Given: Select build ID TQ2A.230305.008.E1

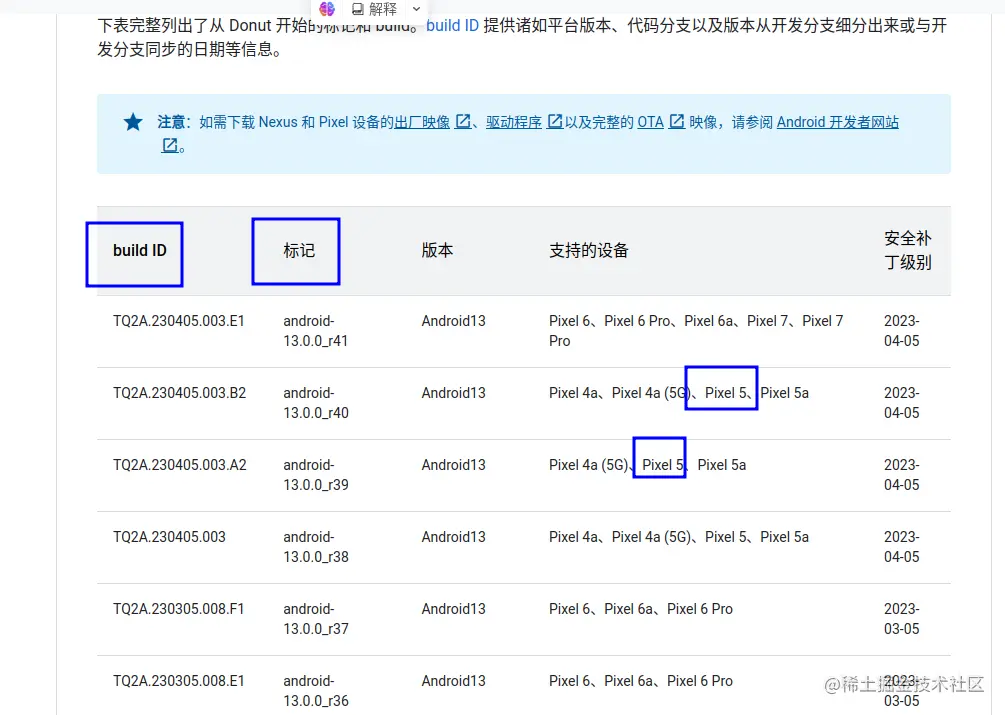Looking at the screenshot, I should click(x=179, y=681).
